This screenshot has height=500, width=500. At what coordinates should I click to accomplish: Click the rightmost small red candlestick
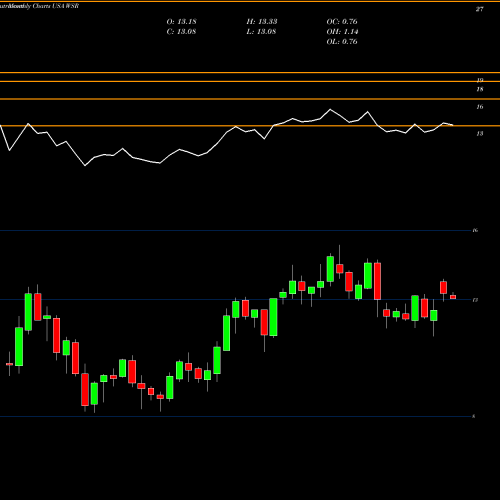pos(453,297)
